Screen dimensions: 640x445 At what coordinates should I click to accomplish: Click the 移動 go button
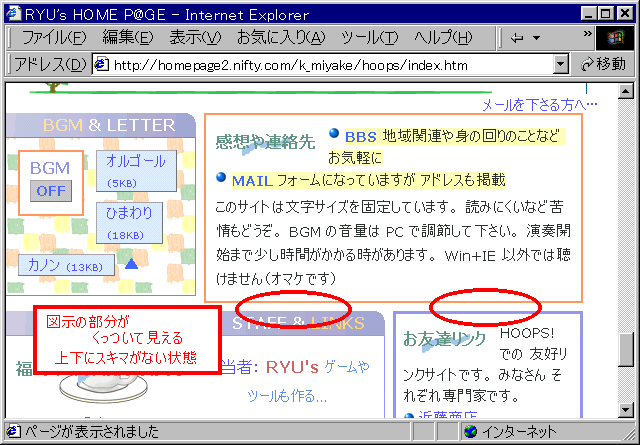[604, 65]
